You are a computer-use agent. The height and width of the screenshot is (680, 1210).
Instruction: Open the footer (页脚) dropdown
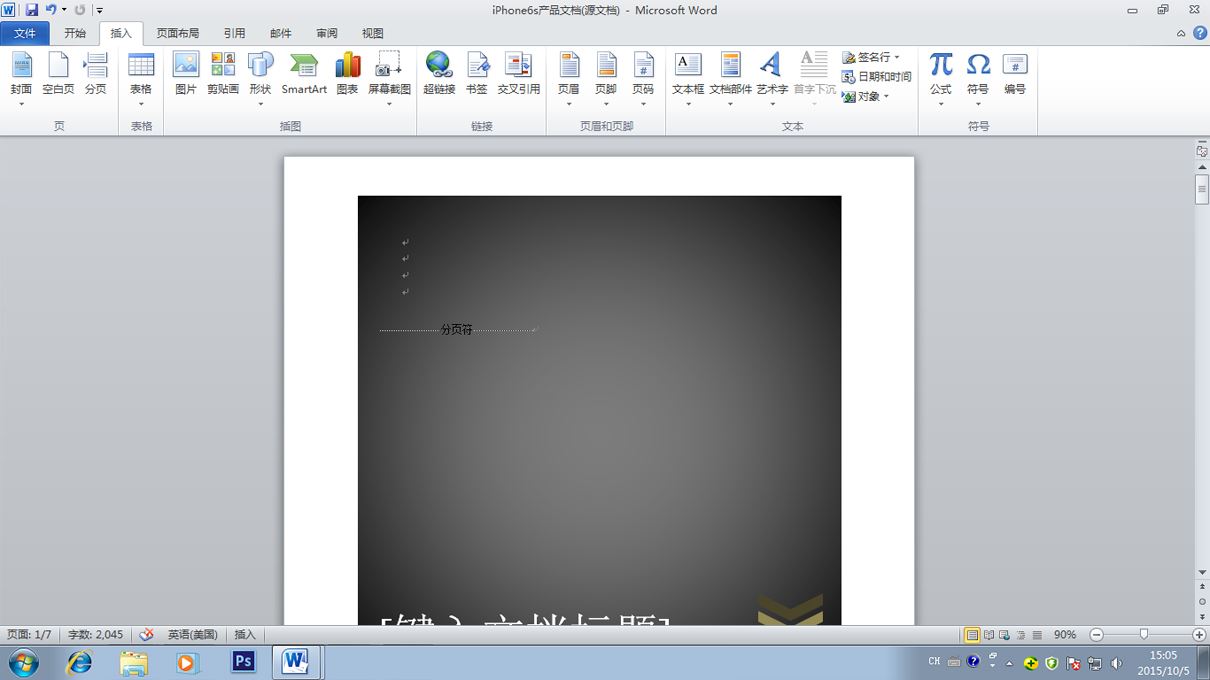[606, 80]
